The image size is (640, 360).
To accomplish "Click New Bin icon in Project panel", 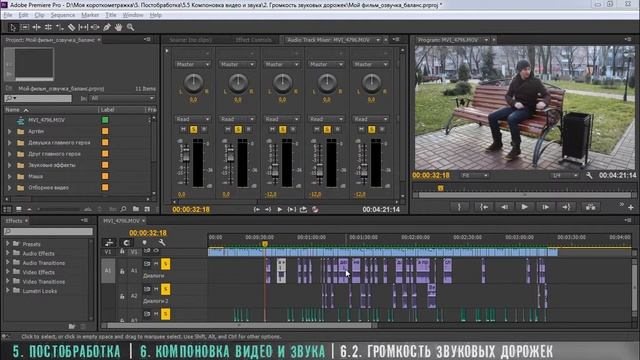I will (136, 209).
